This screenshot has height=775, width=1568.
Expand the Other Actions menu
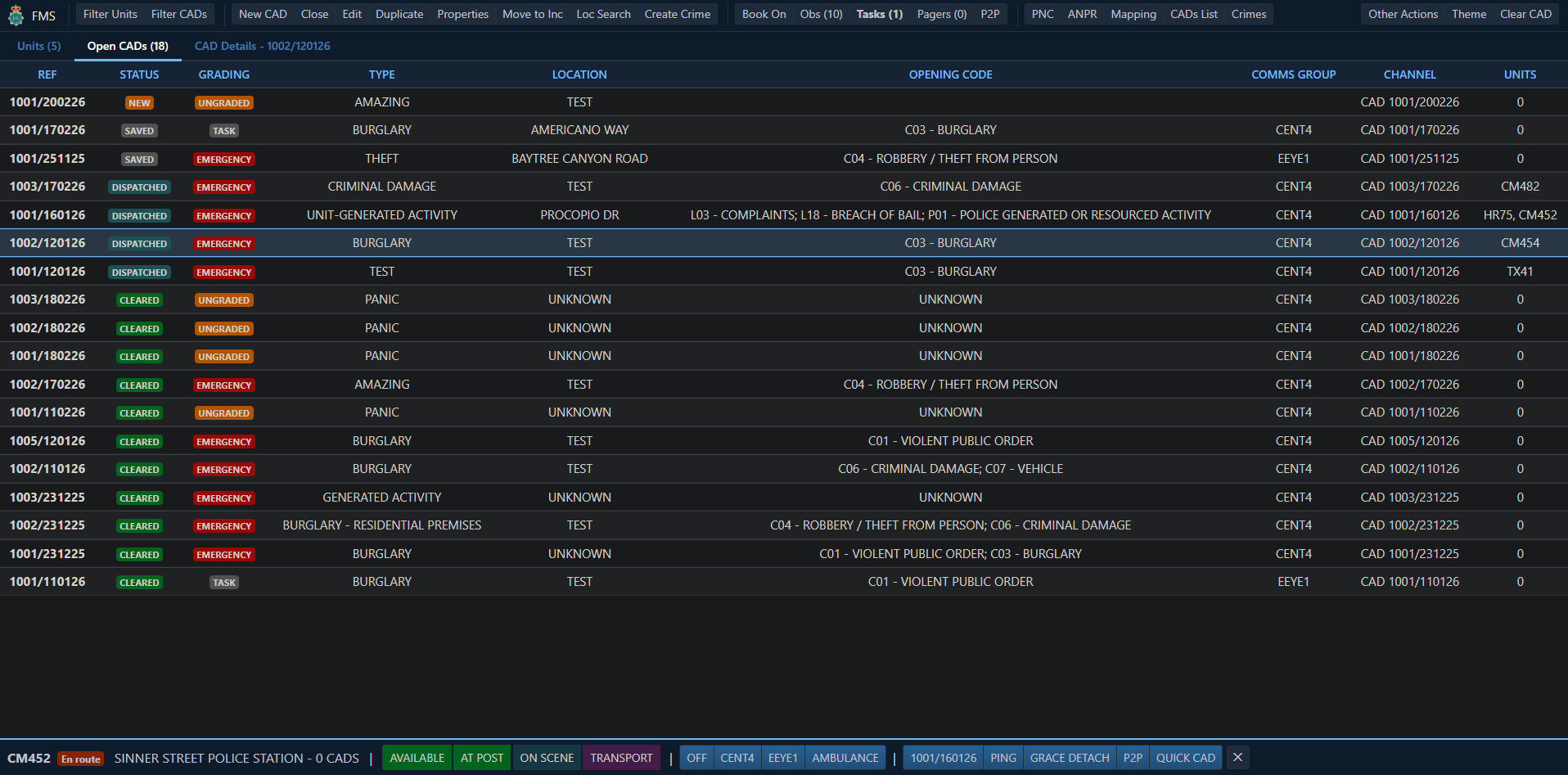[x=1402, y=14]
